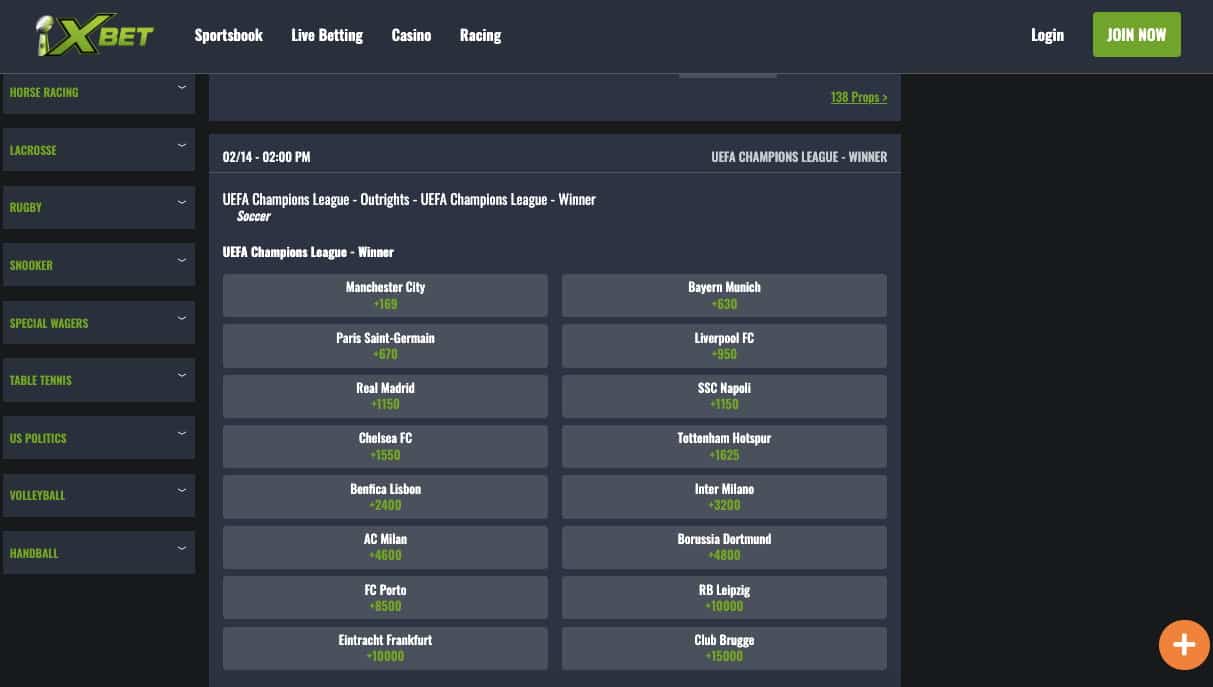
Task: Select SSC Napoli +1150 outcome
Action: (x=724, y=396)
